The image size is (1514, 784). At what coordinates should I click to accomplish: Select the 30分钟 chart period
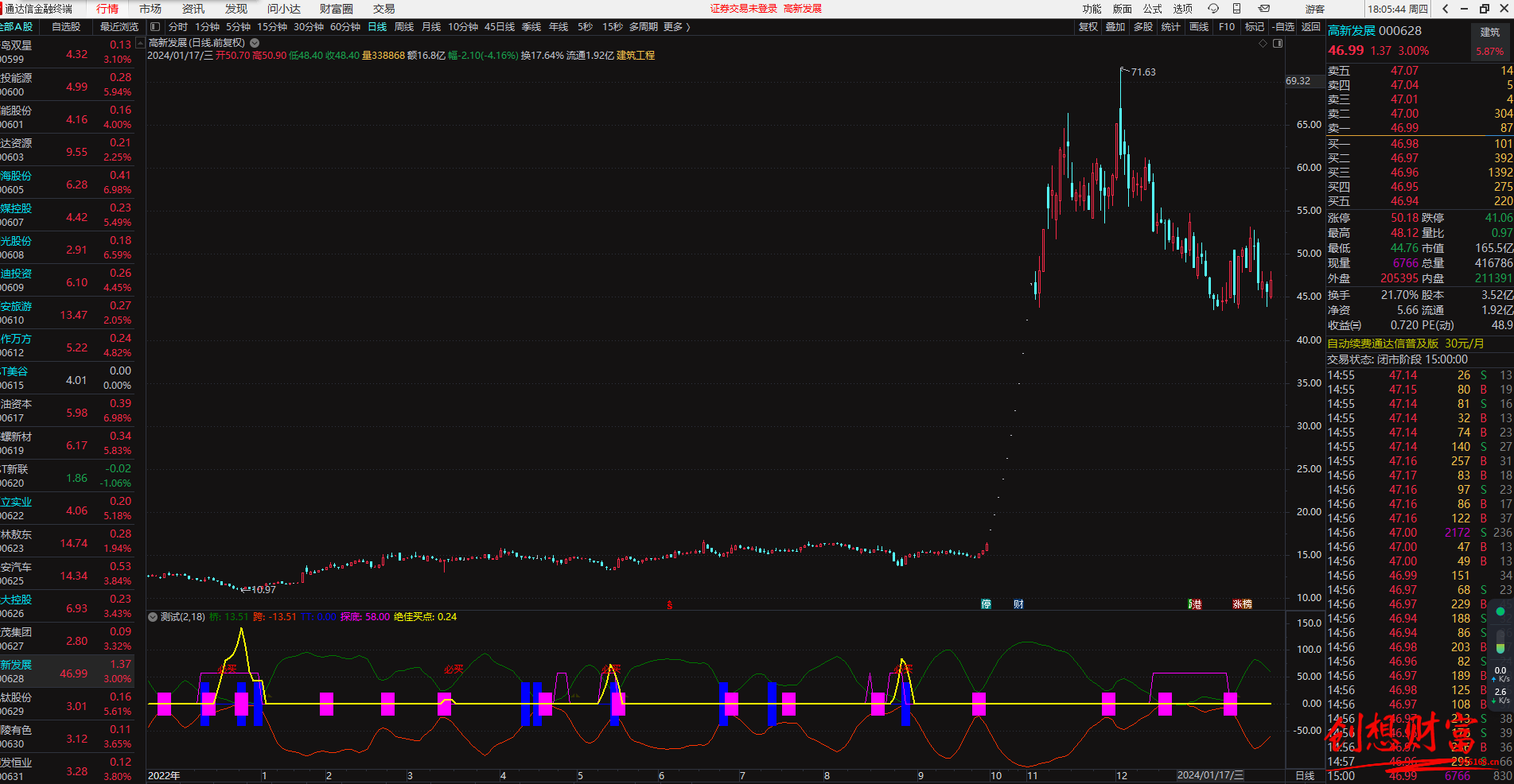point(309,27)
